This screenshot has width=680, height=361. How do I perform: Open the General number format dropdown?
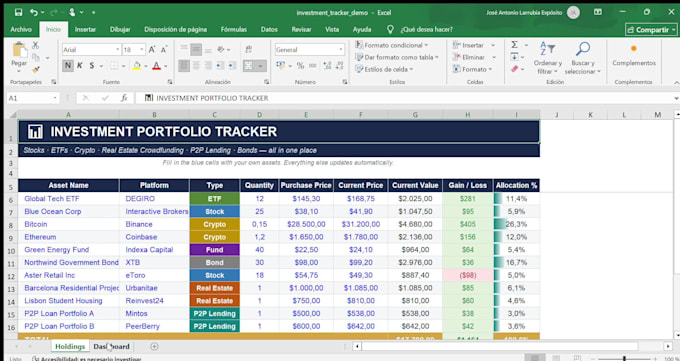click(341, 49)
